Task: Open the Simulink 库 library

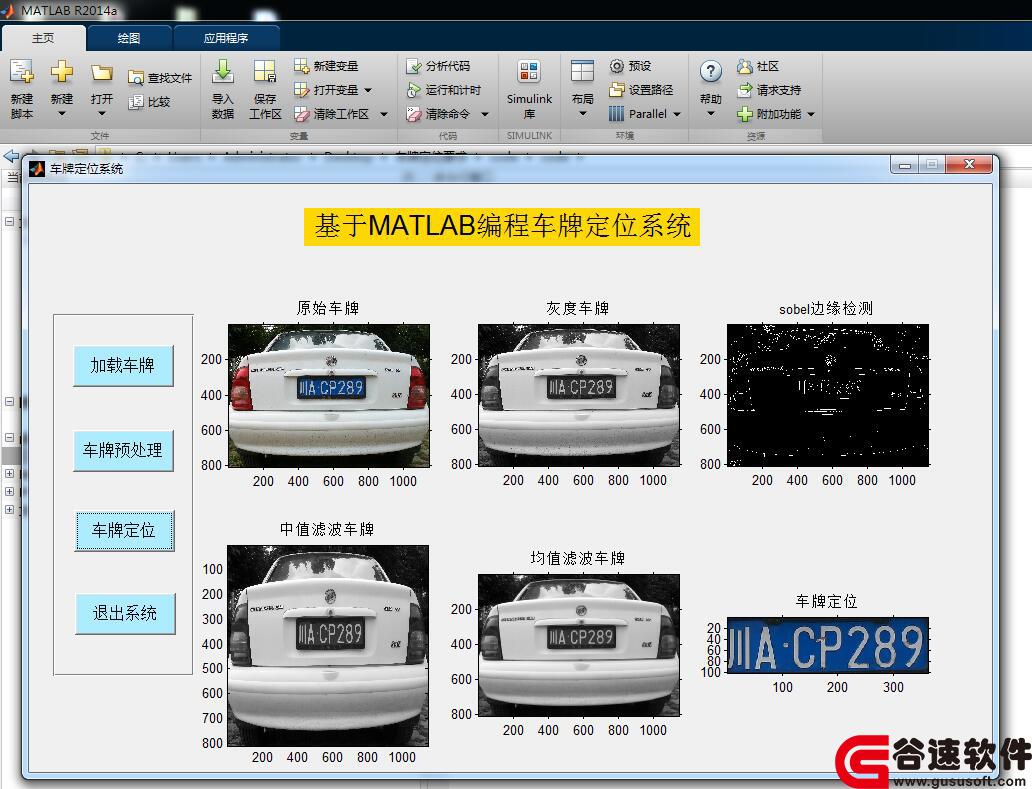Action: point(529,89)
